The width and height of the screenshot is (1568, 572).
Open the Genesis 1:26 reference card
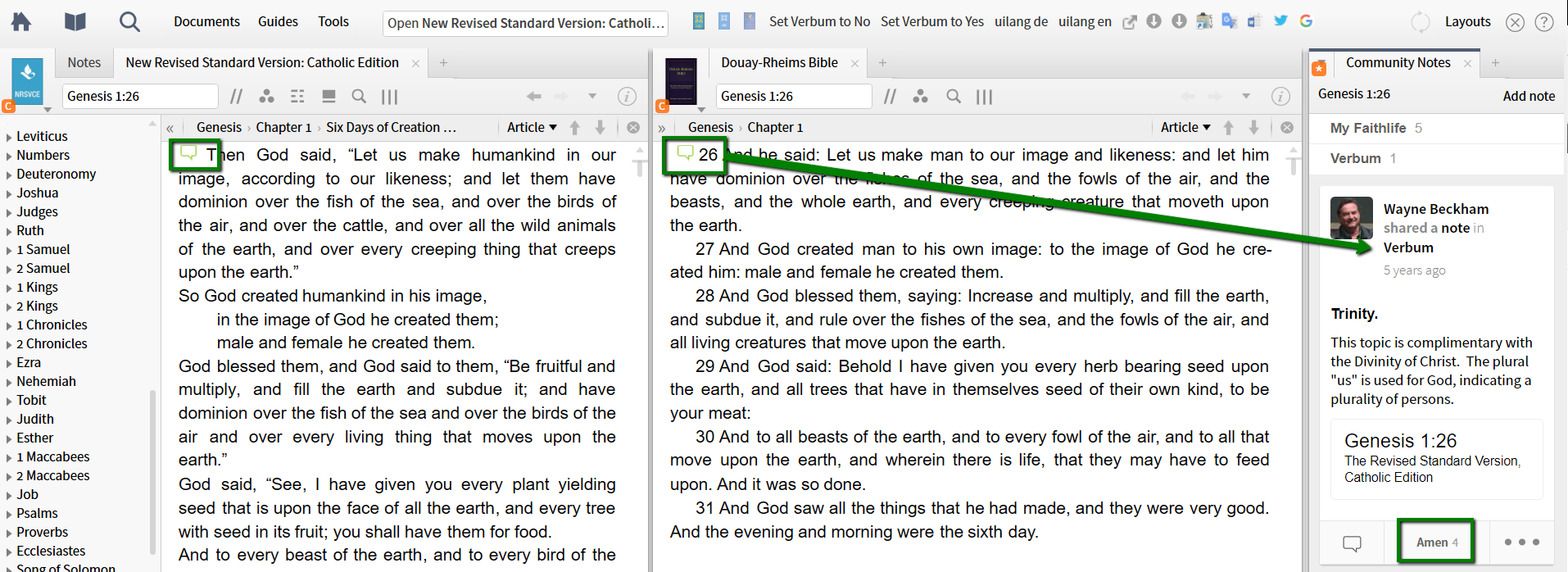pos(1437,459)
